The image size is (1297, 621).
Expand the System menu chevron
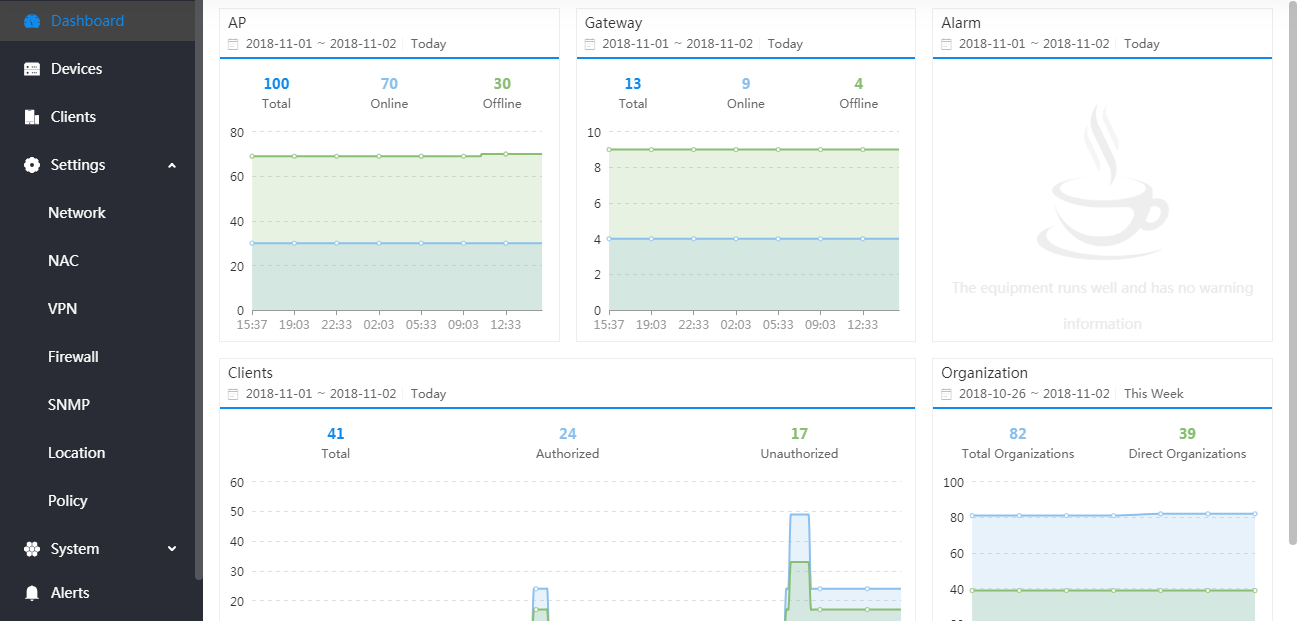coord(172,549)
